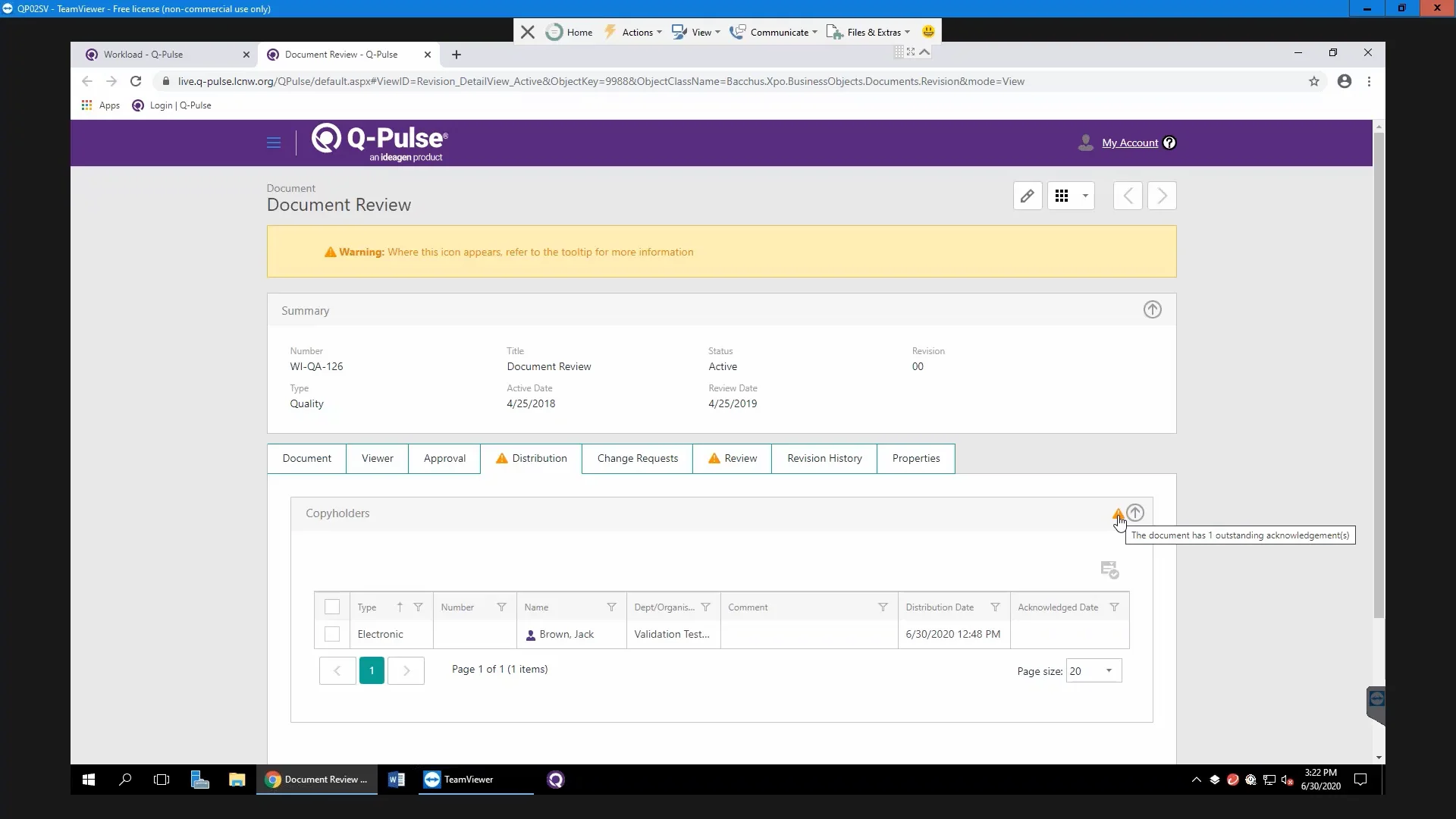Open the Page size dropdown showing 20
1456x819 pixels.
[1093, 670]
